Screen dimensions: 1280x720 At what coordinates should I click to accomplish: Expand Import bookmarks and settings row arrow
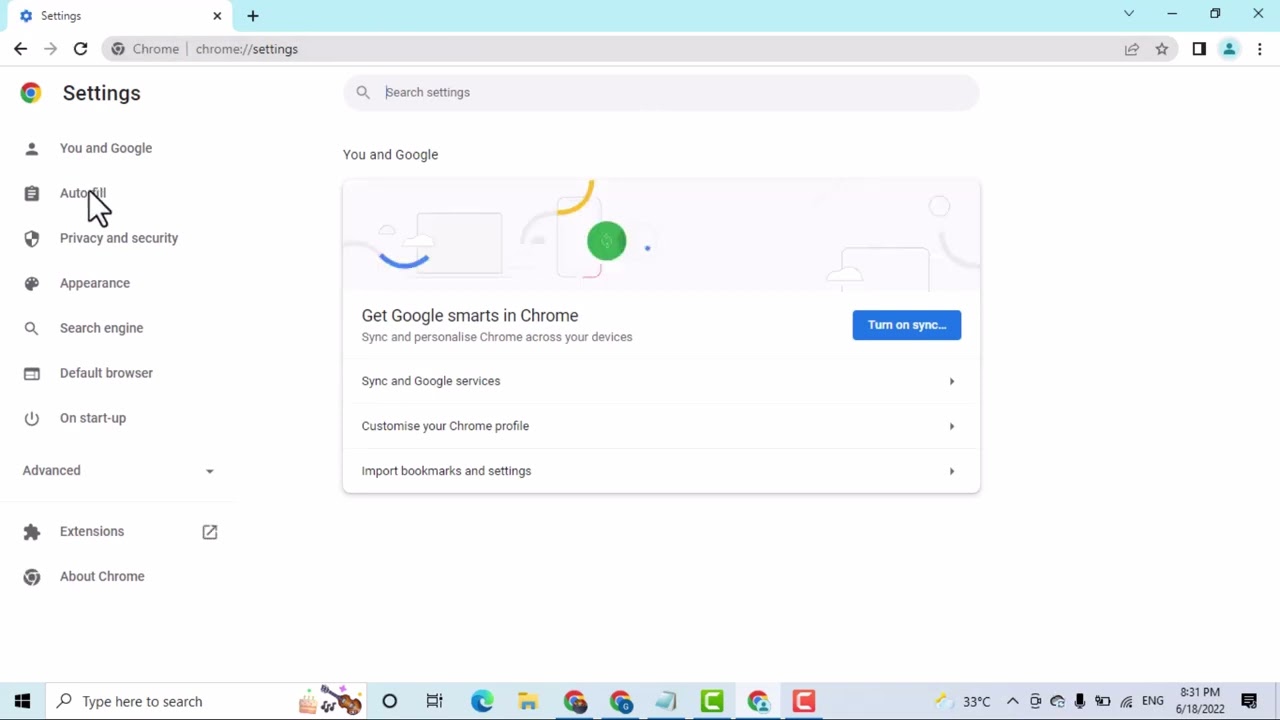[x=951, y=471]
